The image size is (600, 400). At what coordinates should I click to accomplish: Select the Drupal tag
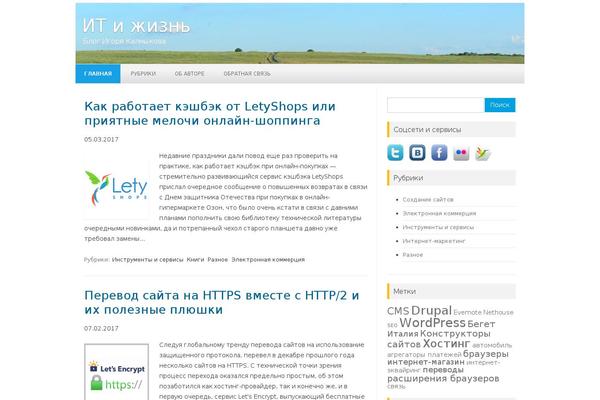(432, 310)
